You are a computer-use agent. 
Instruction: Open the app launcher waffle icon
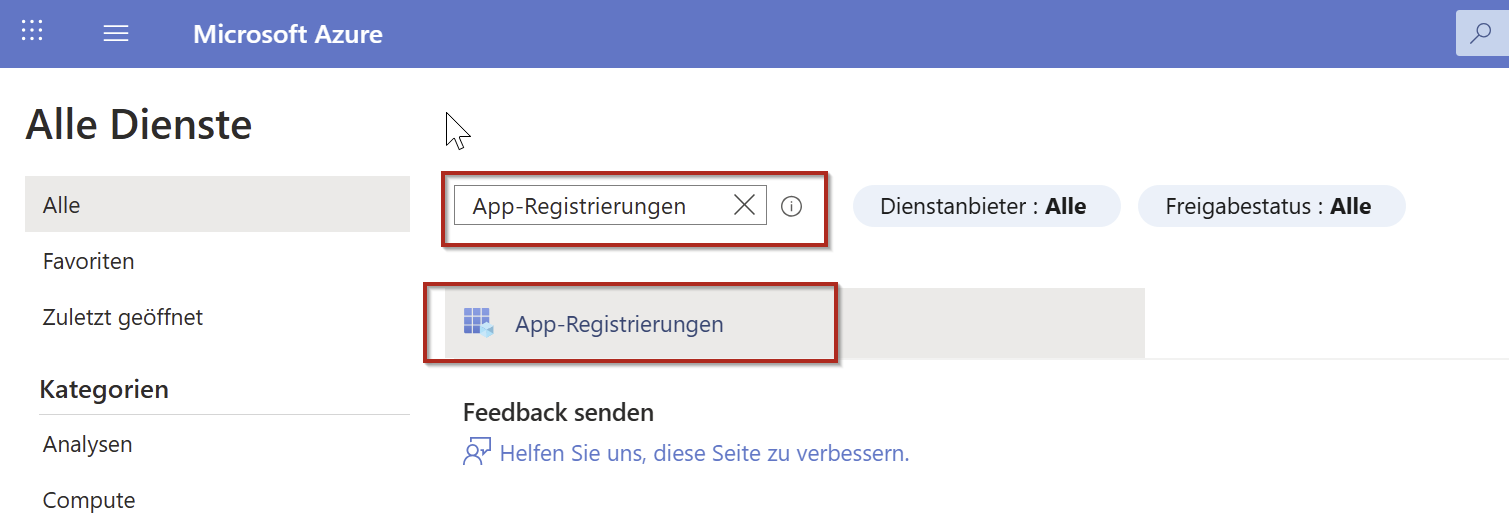click(x=32, y=33)
